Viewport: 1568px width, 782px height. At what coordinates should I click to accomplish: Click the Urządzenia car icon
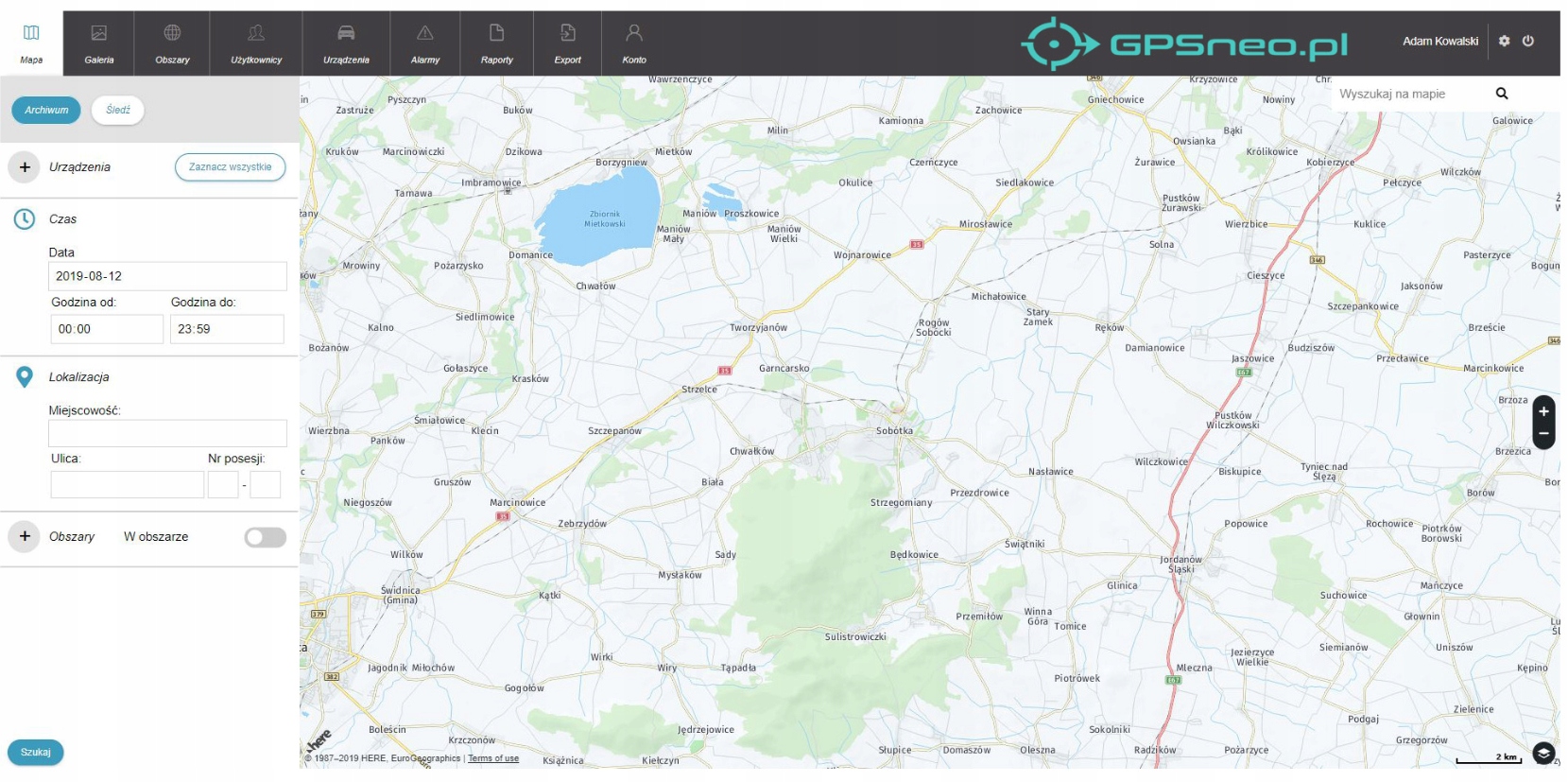pyautogui.click(x=346, y=33)
